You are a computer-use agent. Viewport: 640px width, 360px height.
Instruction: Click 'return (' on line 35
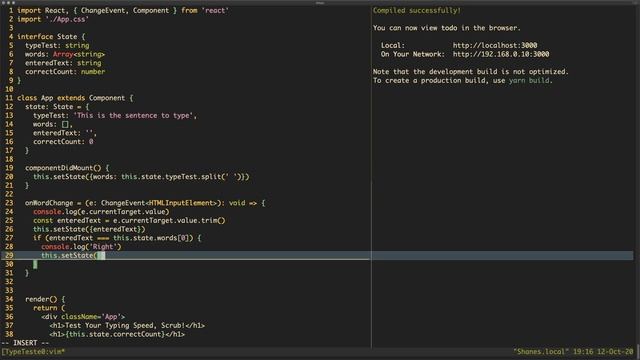(49, 308)
